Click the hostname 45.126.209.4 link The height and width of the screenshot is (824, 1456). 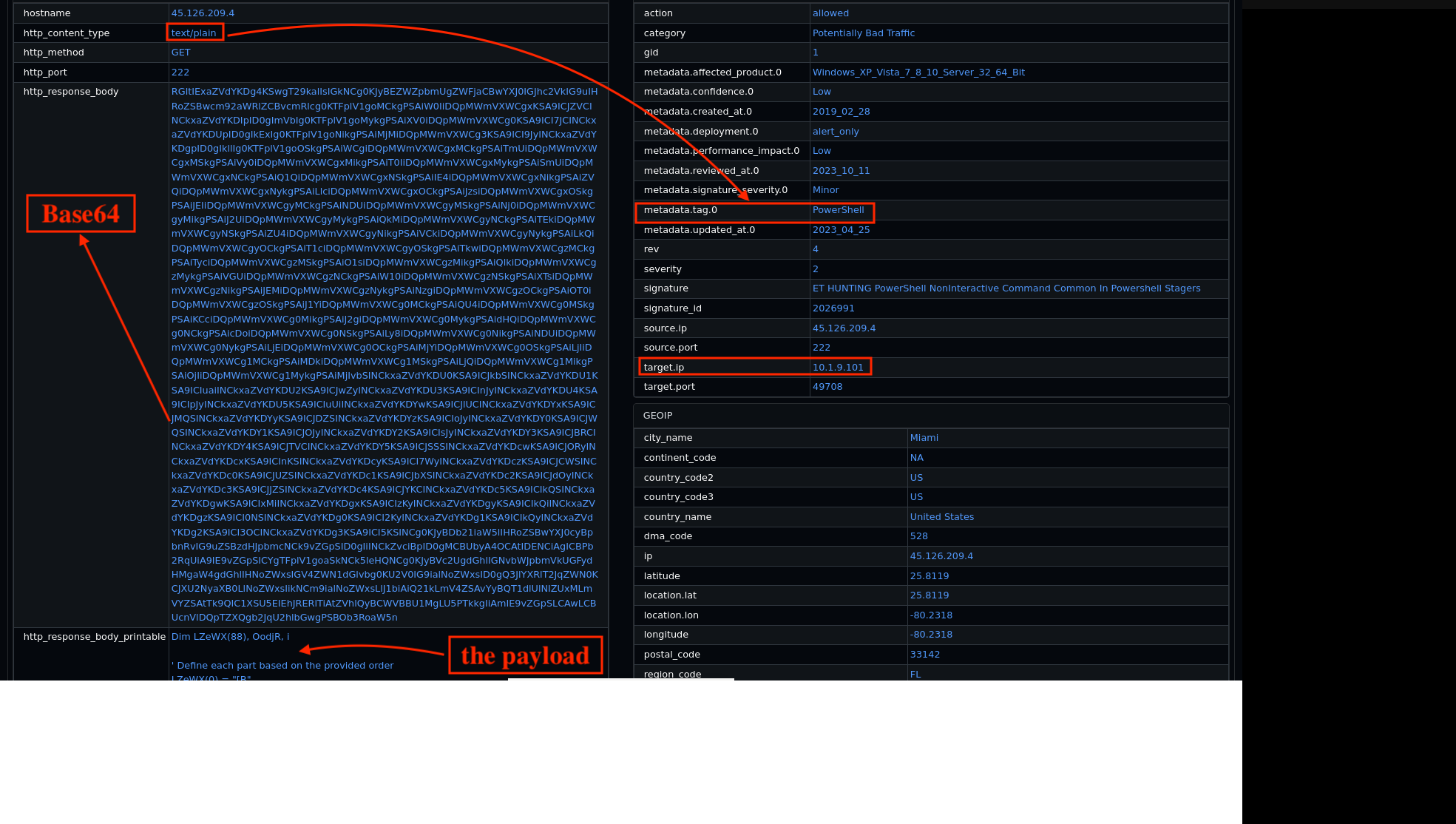[202, 13]
